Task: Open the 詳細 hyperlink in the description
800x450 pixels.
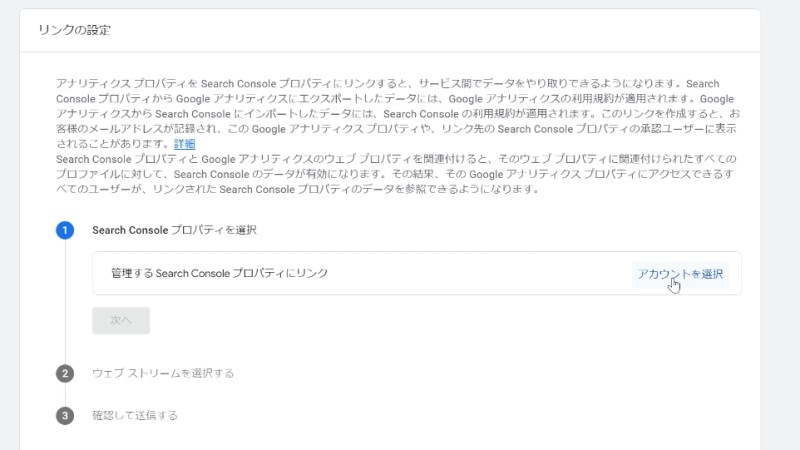Action: pos(184,144)
